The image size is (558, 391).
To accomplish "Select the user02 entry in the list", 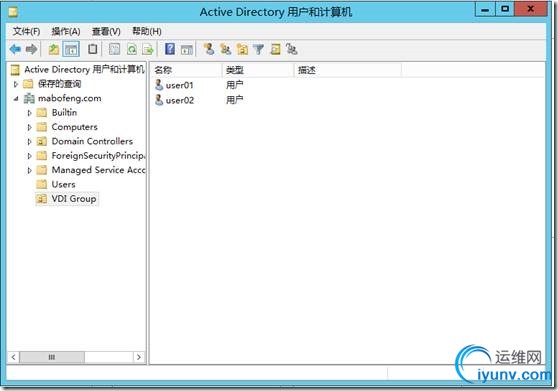I will point(180,100).
